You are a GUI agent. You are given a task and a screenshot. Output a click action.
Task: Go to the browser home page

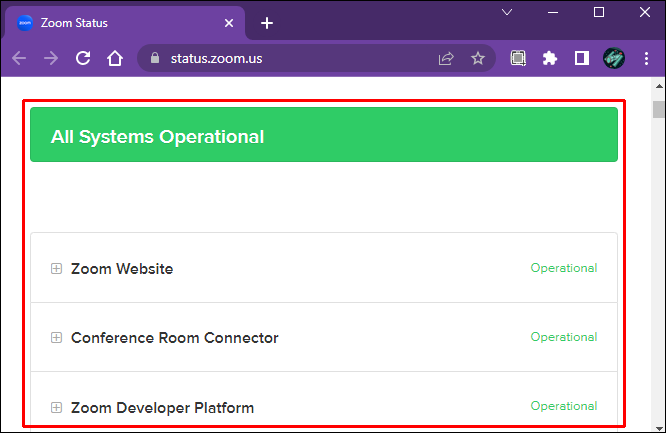coord(115,58)
